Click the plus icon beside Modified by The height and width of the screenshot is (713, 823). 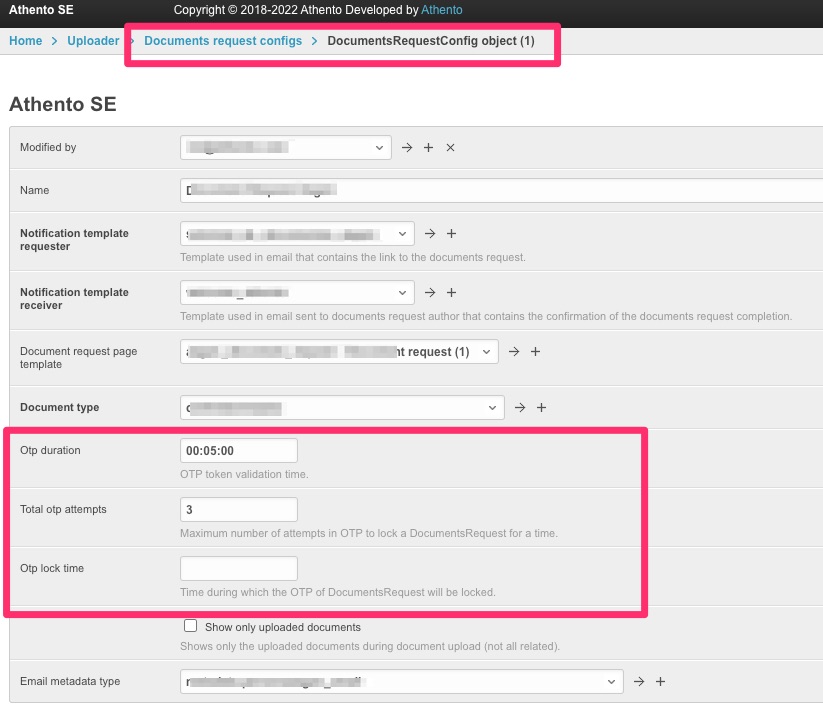428,147
